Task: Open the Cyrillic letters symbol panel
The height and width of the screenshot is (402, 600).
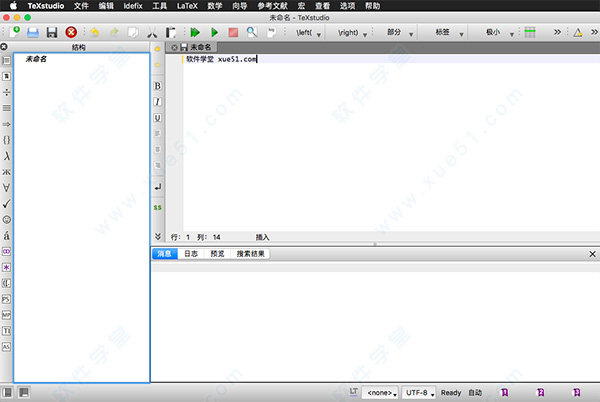Action: 7,172
